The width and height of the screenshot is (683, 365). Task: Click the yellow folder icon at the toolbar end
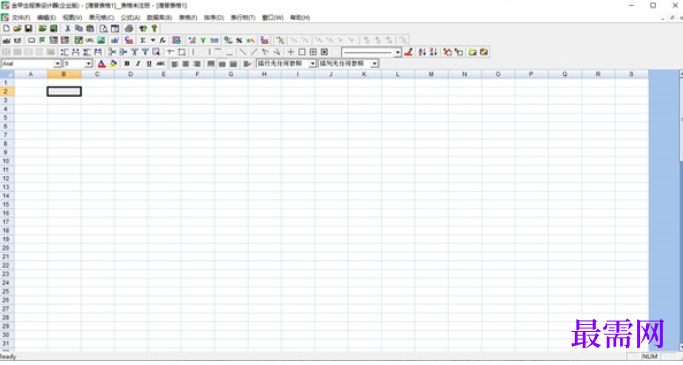click(x=473, y=52)
